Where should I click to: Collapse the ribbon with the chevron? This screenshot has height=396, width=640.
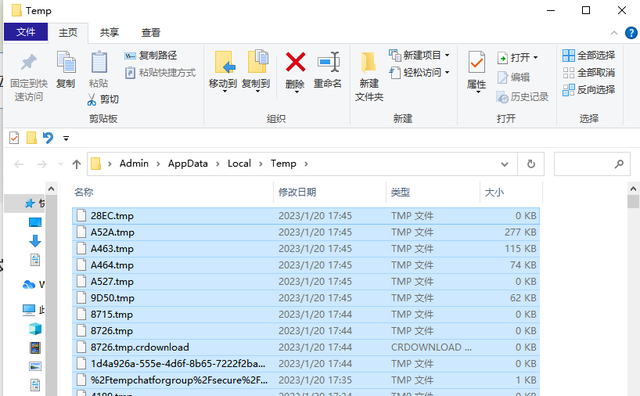[x=614, y=33]
